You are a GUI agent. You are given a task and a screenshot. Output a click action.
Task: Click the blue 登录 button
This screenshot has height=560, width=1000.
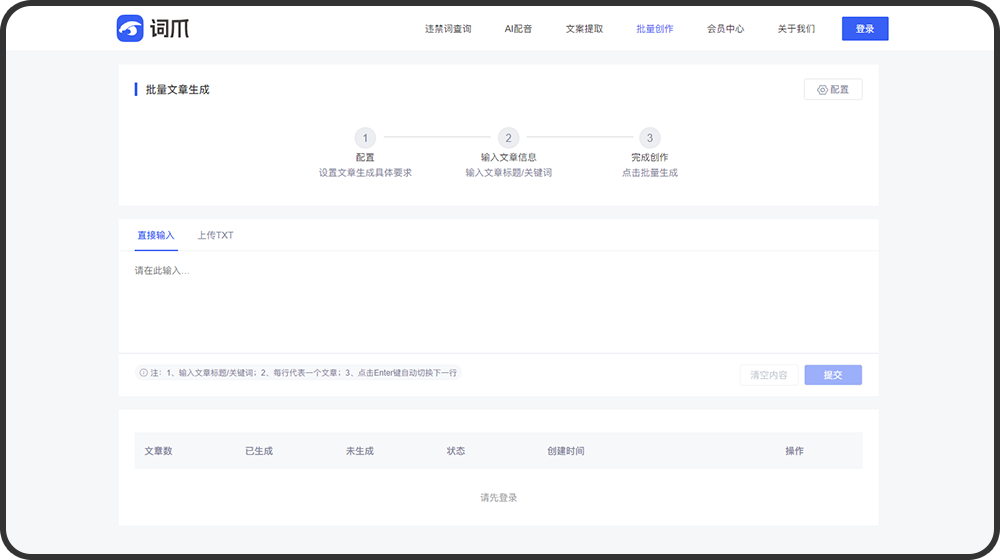click(x=865, y=29)
